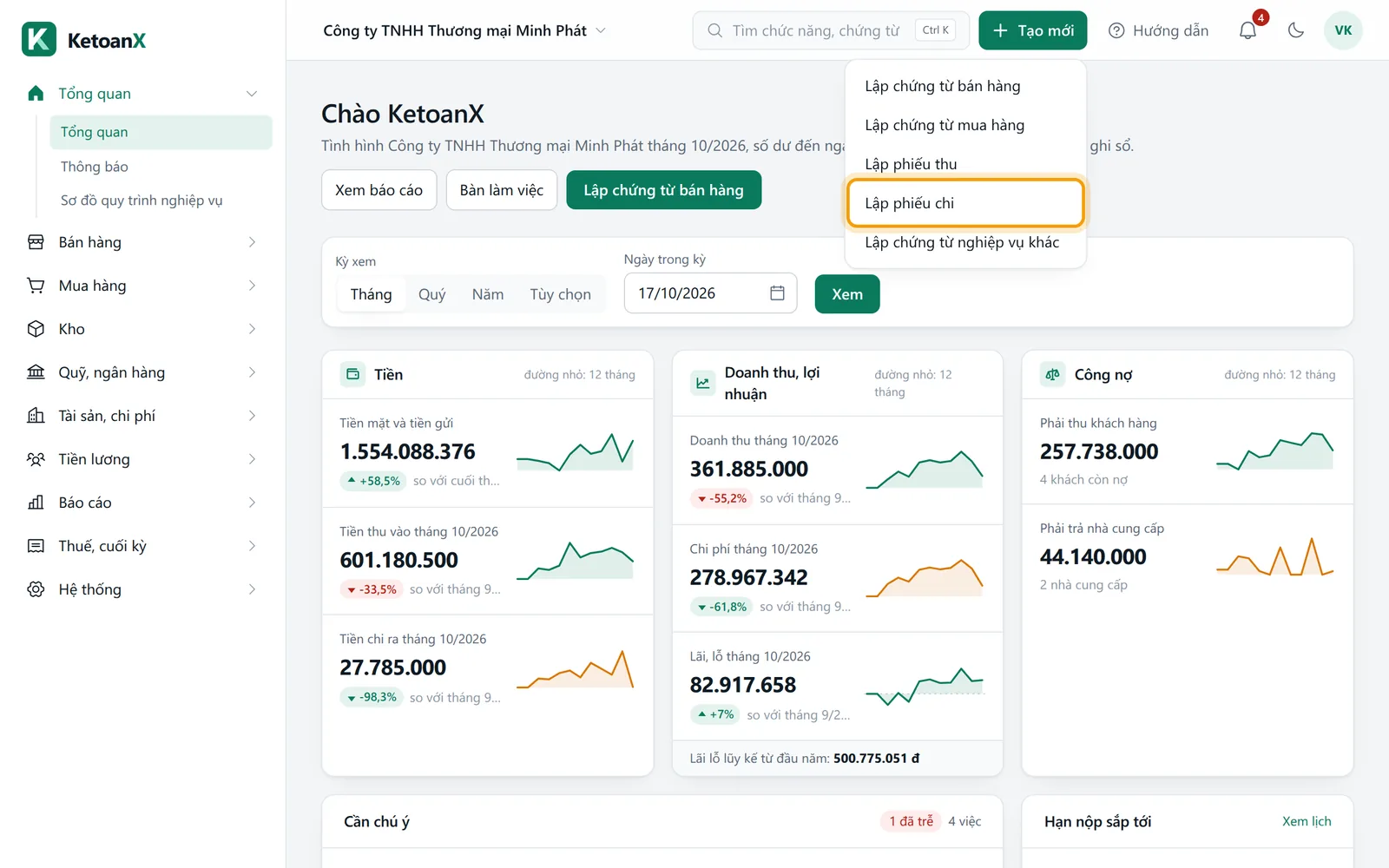1389x868 pixels.
Task: Click the KetoanX logo icon
Action: click(x=39, y=39)
